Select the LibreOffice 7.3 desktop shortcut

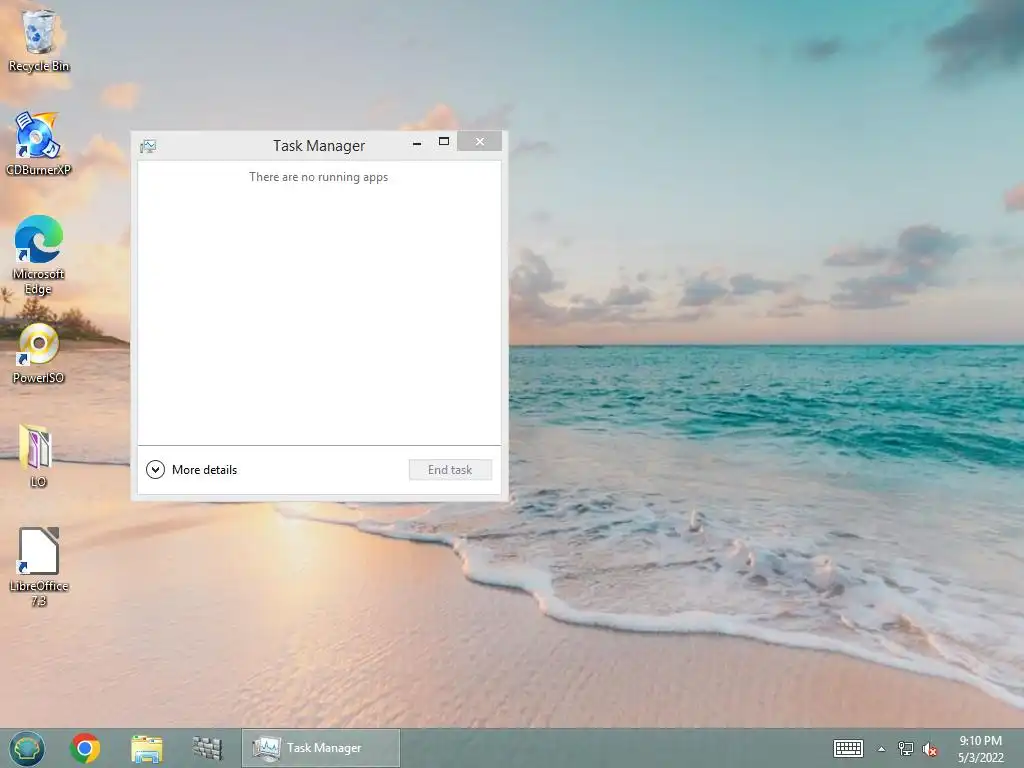coord(39,567)
